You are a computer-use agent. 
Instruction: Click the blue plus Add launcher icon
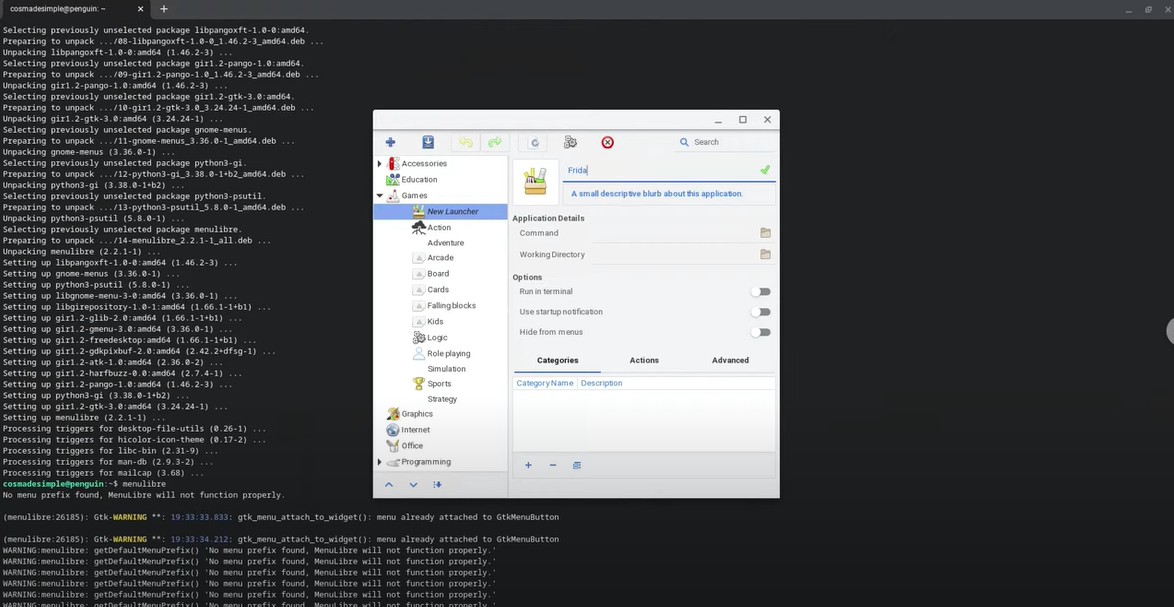[x=390, y=143]
